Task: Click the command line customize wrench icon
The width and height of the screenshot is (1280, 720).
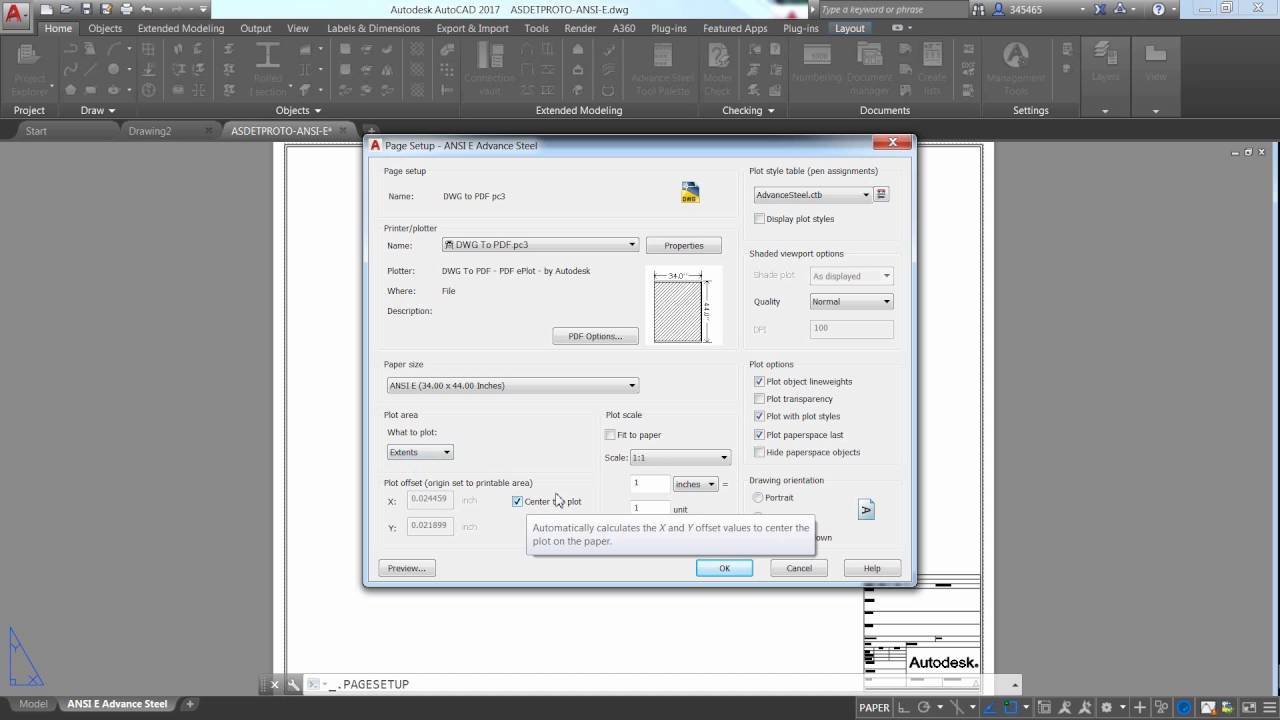Action: (293, 684)
